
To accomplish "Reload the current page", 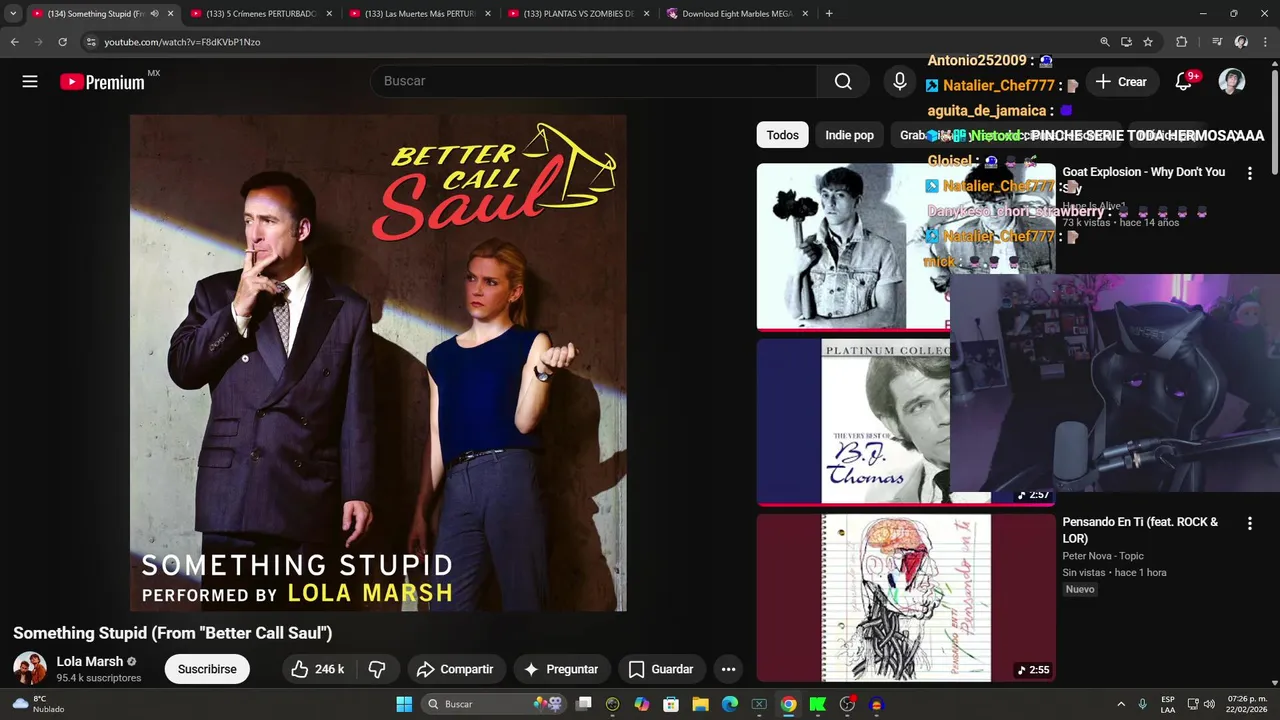I will coord(62,42).
